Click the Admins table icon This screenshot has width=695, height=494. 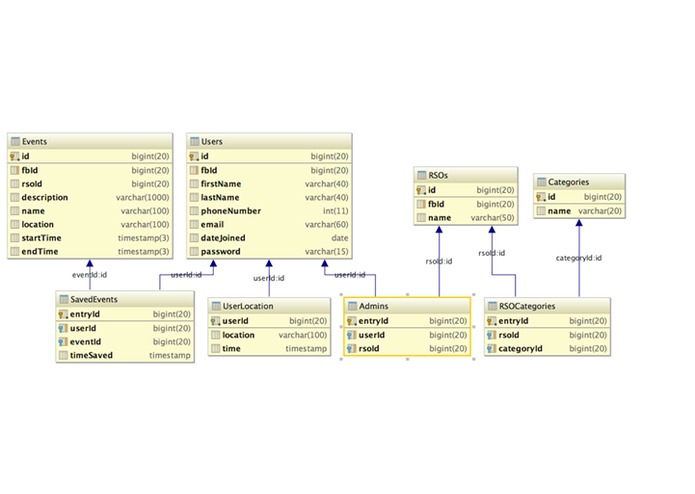click(x=352, y=306)
